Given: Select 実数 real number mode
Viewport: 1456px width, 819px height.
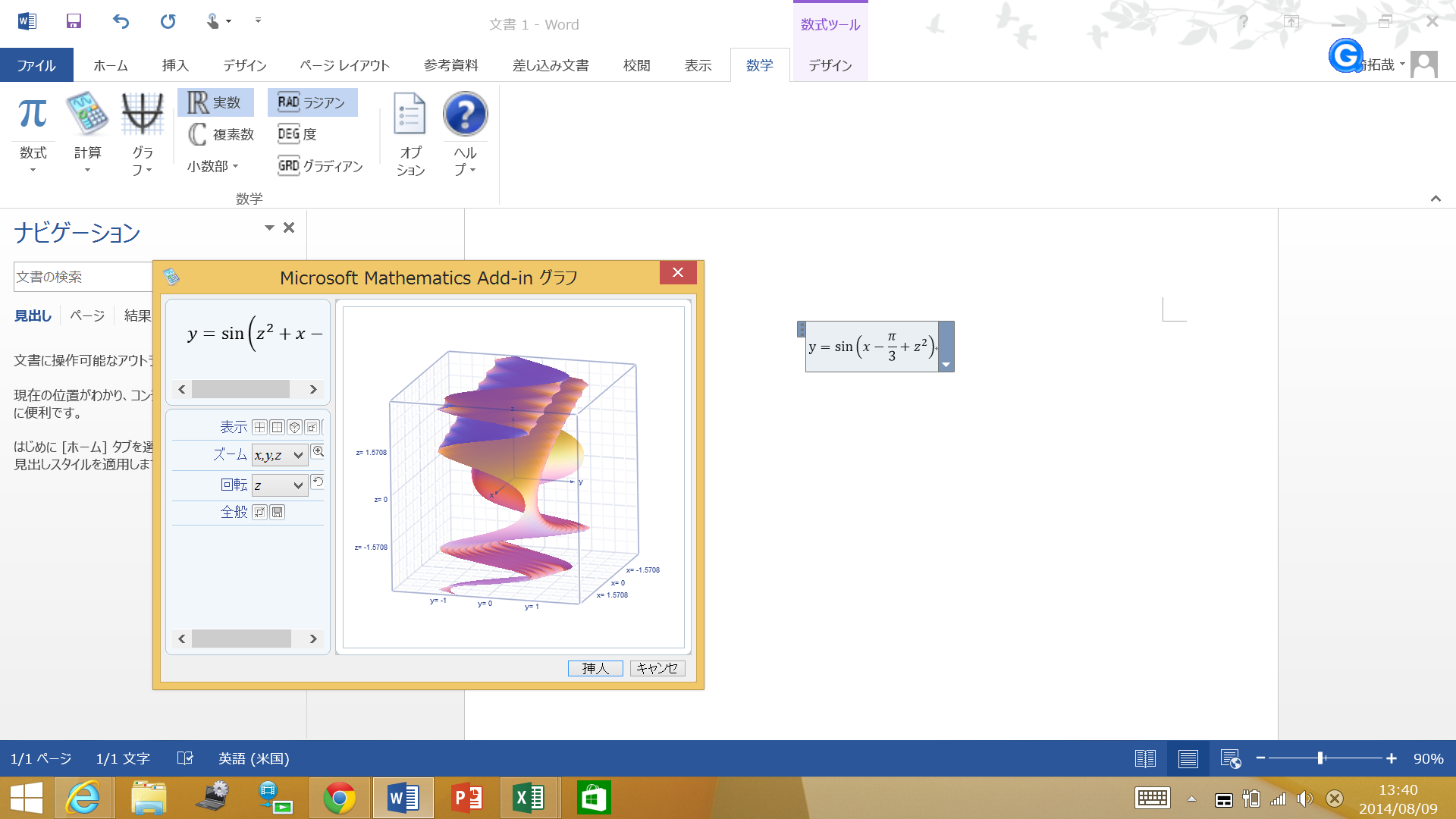Looking at the screenshot, I should point(215,102).
